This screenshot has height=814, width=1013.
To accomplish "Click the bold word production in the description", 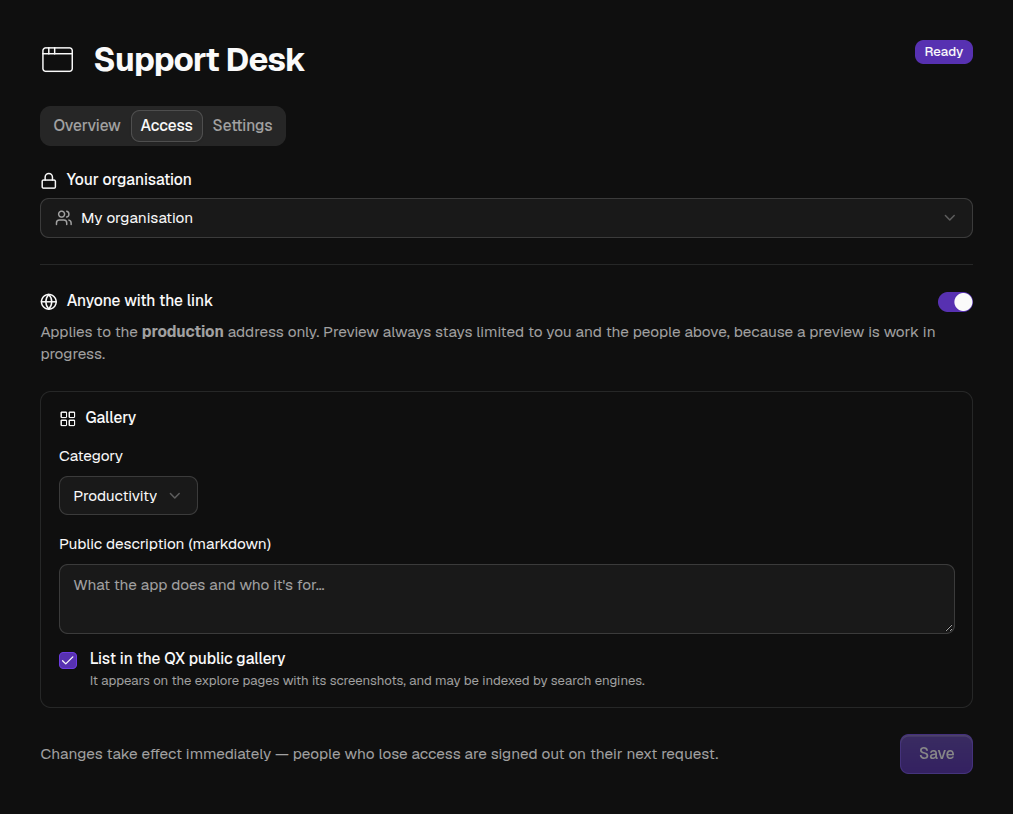I will coord(183,331).
